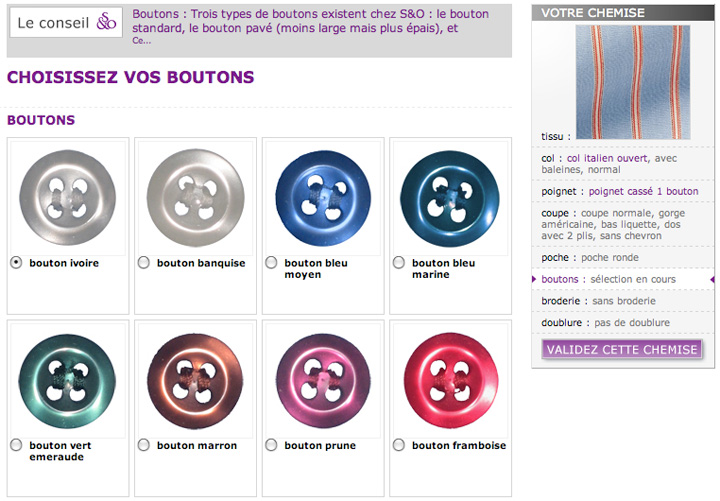Viewport: 720px width, 501px height.
Task: Click the banquise button image
Action: pos(195,198)
